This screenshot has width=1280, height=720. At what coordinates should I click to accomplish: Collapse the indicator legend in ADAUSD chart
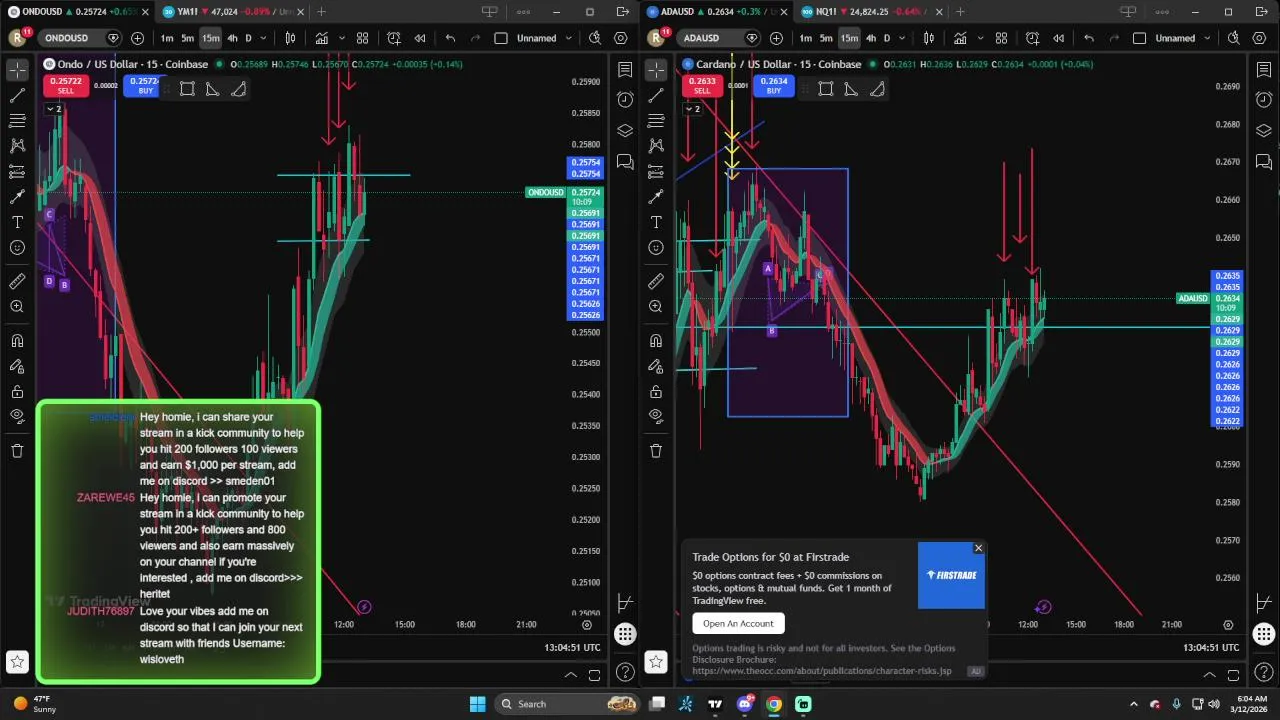point(692,109)
